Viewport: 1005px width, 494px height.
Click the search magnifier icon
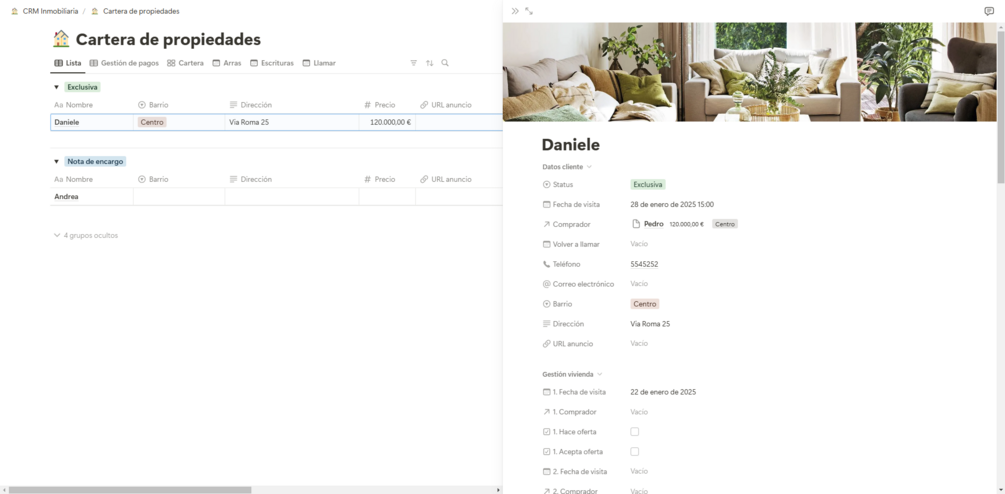tap(445, 63)
